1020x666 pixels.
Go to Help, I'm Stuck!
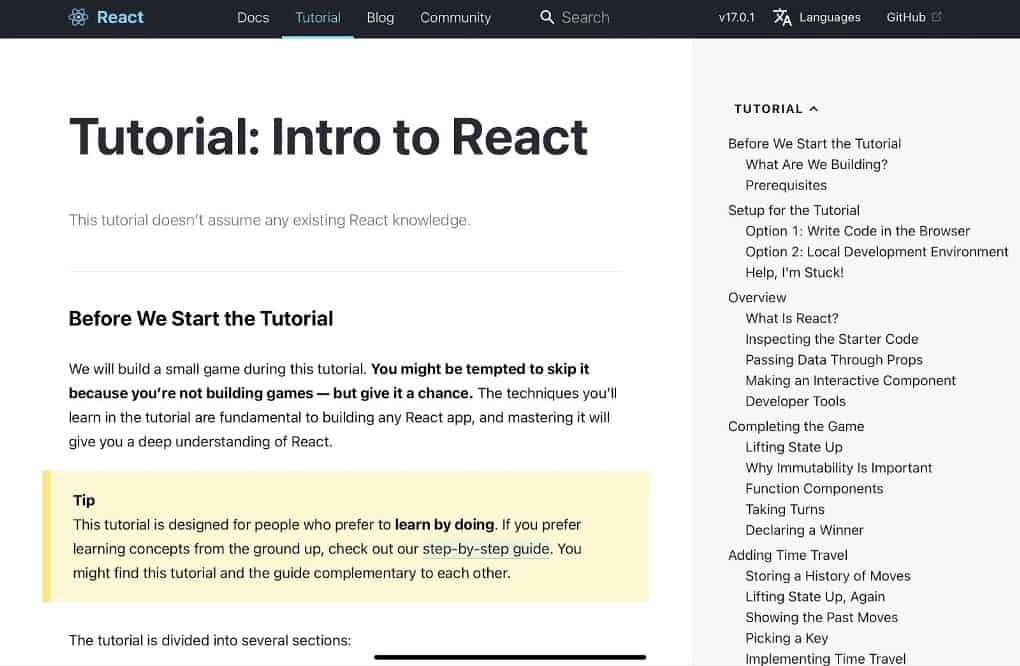pyautogui.click(x=794, y=273)
